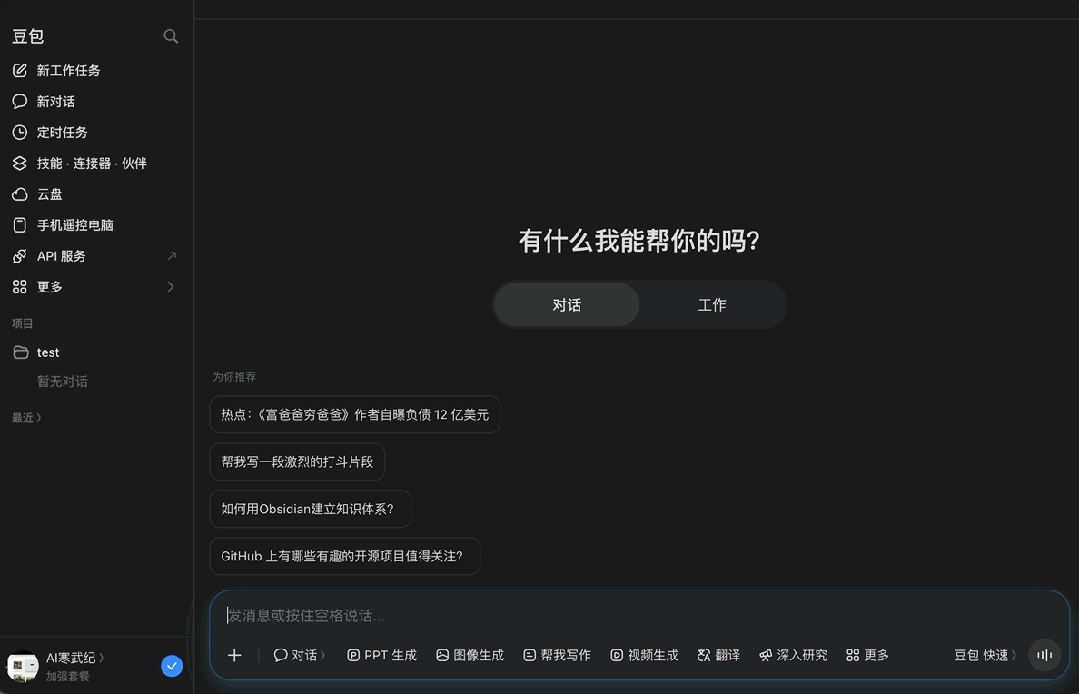Click the 为你推荐 label

pos(234,377)
